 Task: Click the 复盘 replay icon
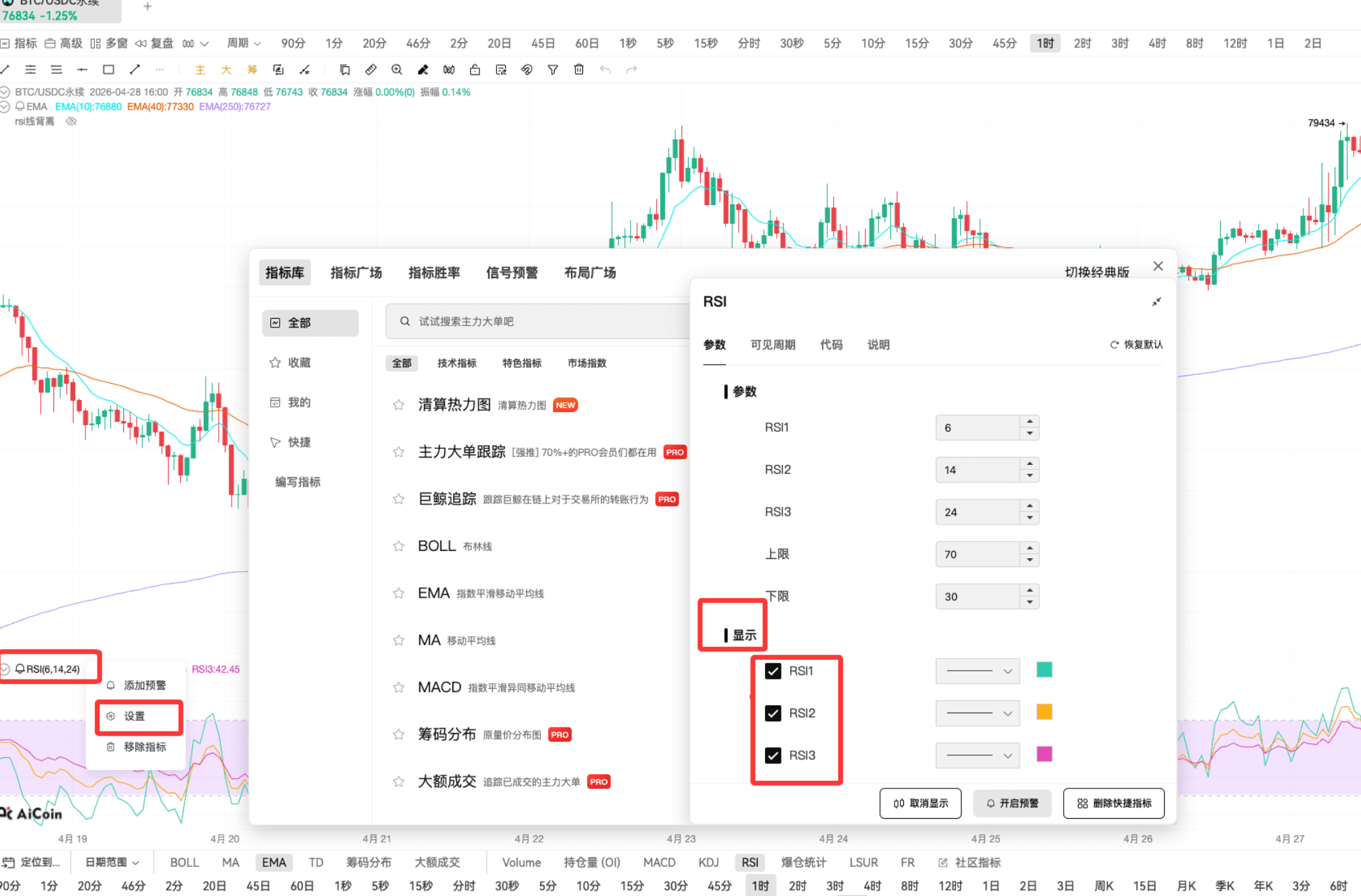click(x=142, y=43)
